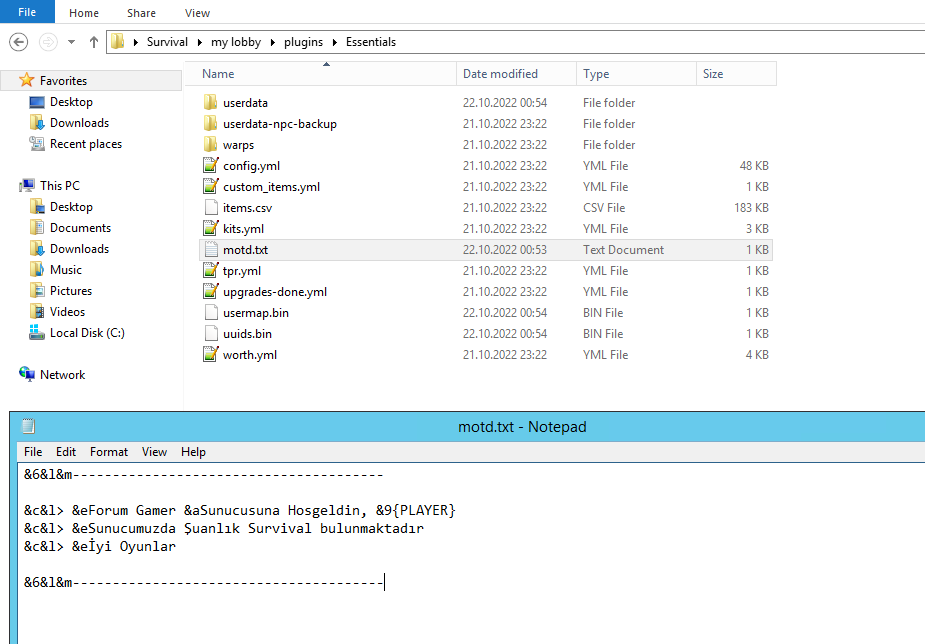Image resolution: width=925 pixels, height=644 pixels.
Task: Open Downloads under Favorites
Action: pos(79,123)
